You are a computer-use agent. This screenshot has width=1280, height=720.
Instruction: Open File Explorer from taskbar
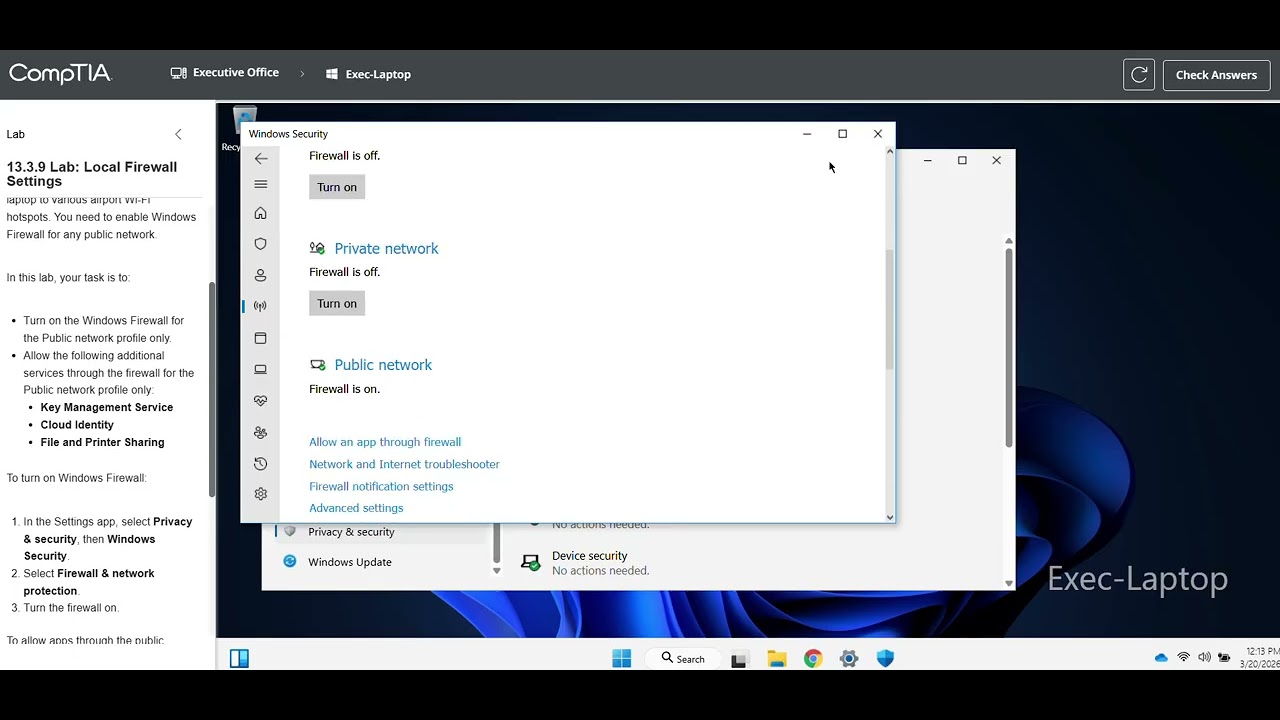(x=777, y=658)
